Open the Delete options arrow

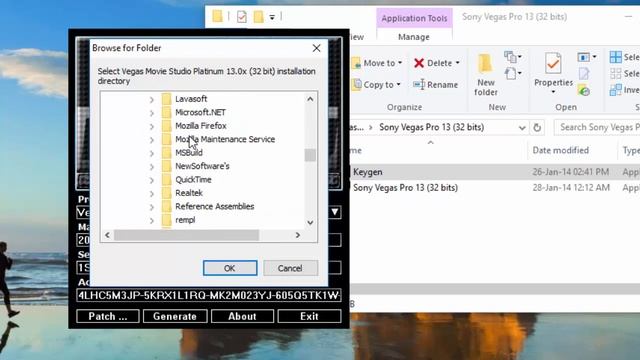[458, 63]
